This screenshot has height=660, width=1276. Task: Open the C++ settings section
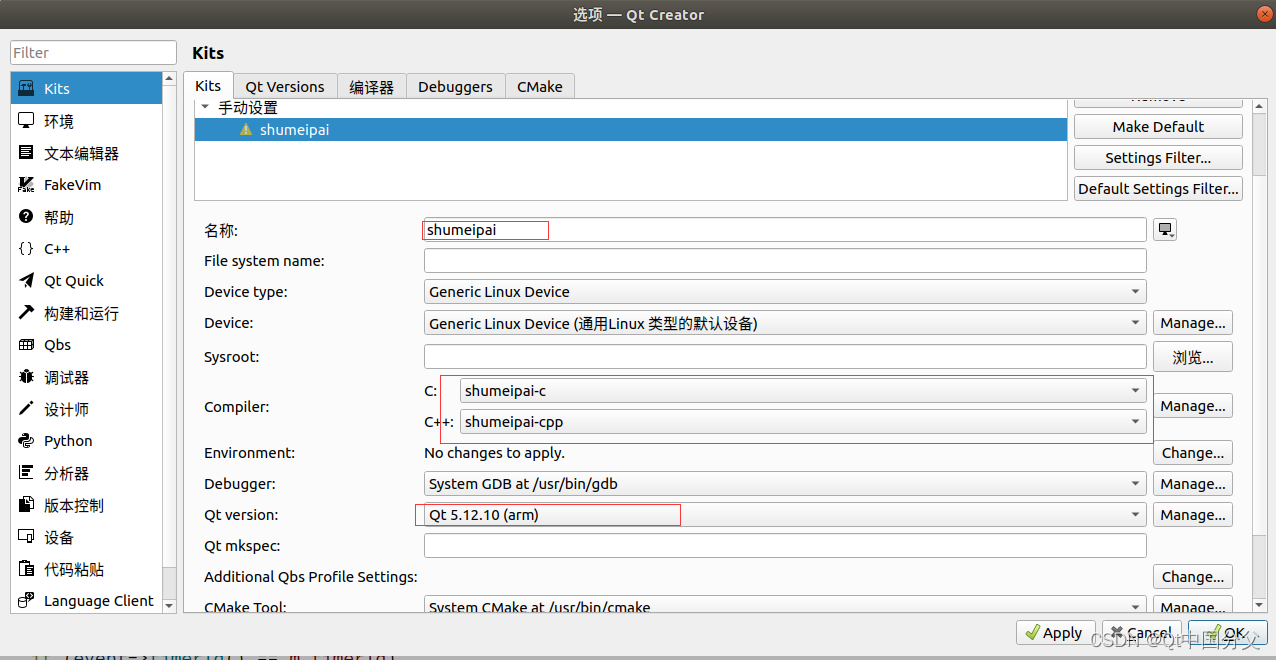pos(58,249)
